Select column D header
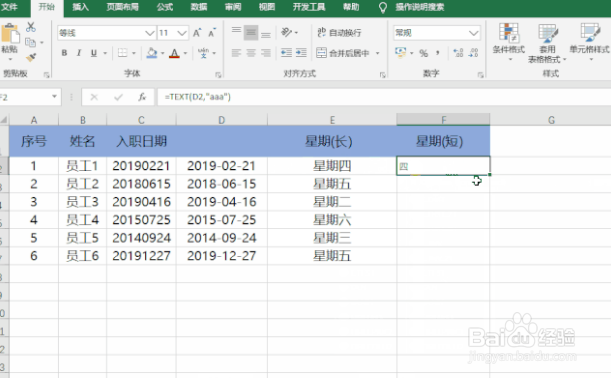This screenshot has width=611, height=378. 222,120
